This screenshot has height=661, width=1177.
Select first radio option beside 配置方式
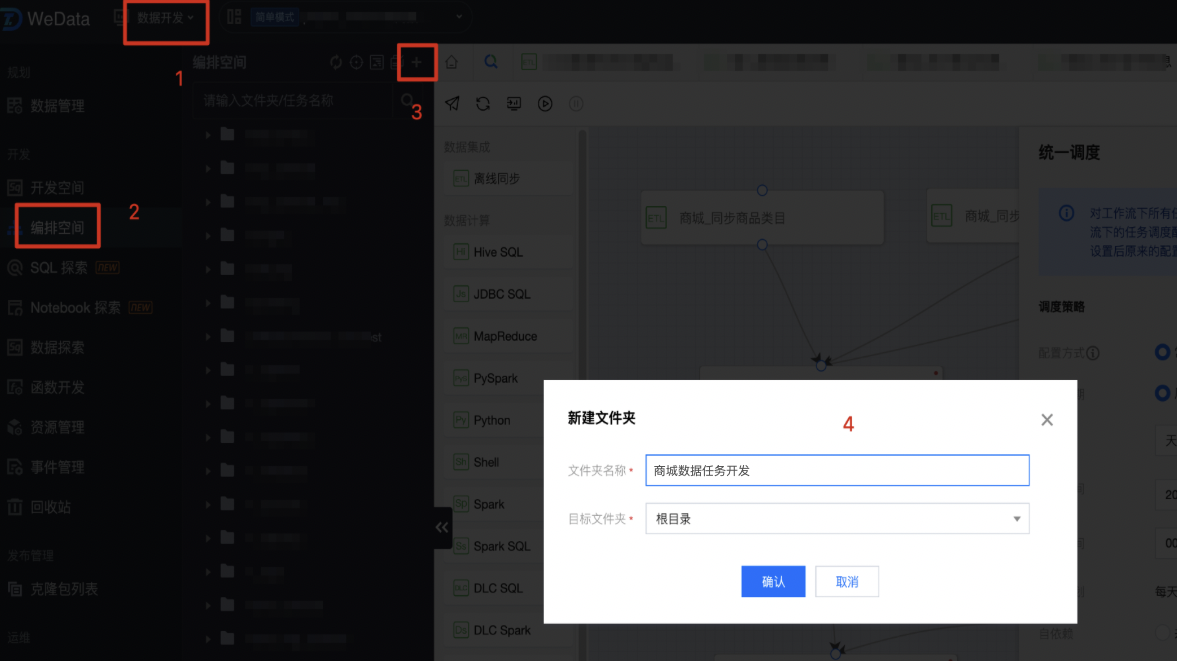[1162, 352]
